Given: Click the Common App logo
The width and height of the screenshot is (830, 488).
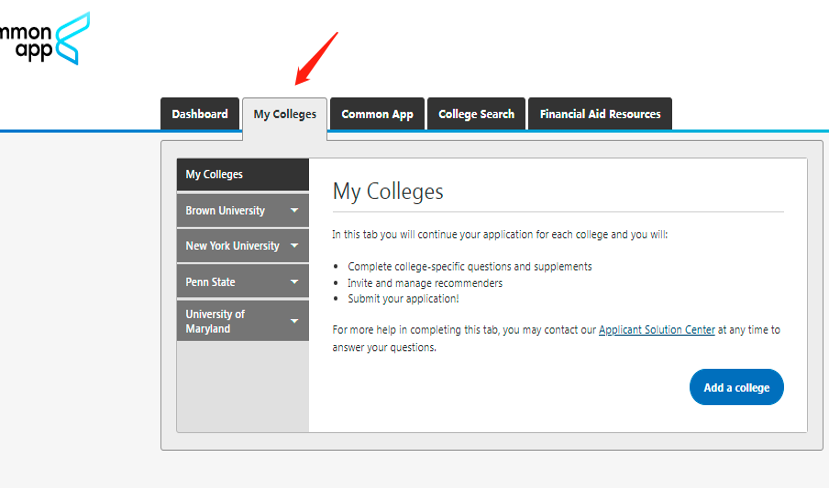Looking at the screenshot, I should click(x=45, y=40).
